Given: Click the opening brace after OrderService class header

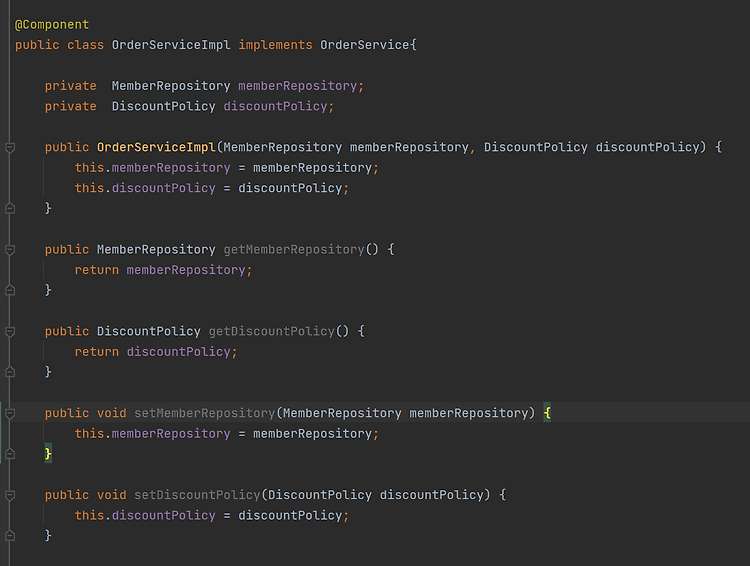Looking at the screenshot, I should click(413, 45).
